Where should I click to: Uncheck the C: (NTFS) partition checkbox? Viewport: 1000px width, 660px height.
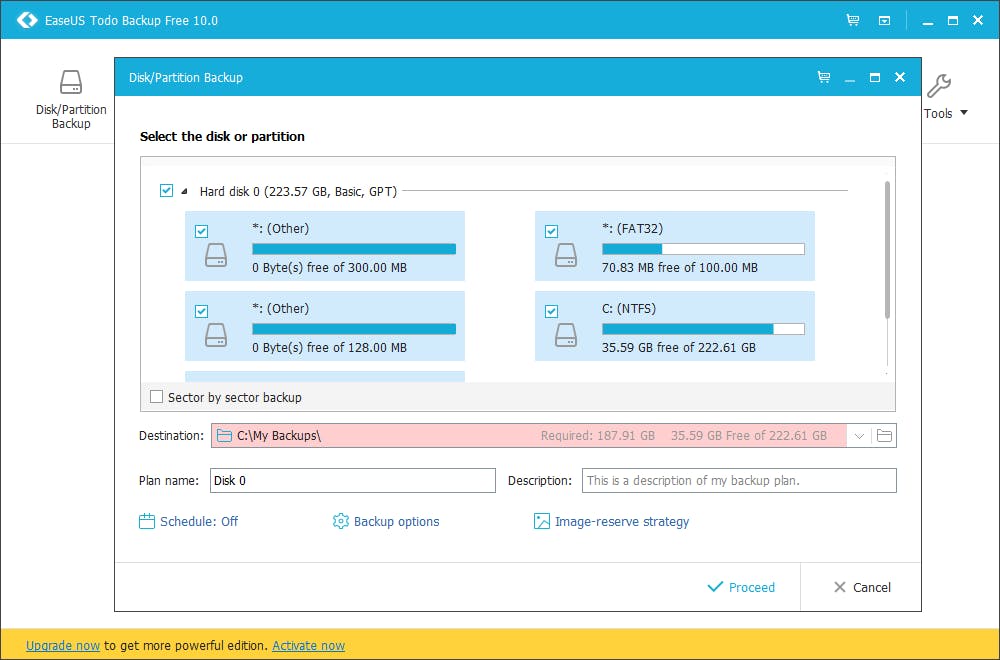click(552, 311)
